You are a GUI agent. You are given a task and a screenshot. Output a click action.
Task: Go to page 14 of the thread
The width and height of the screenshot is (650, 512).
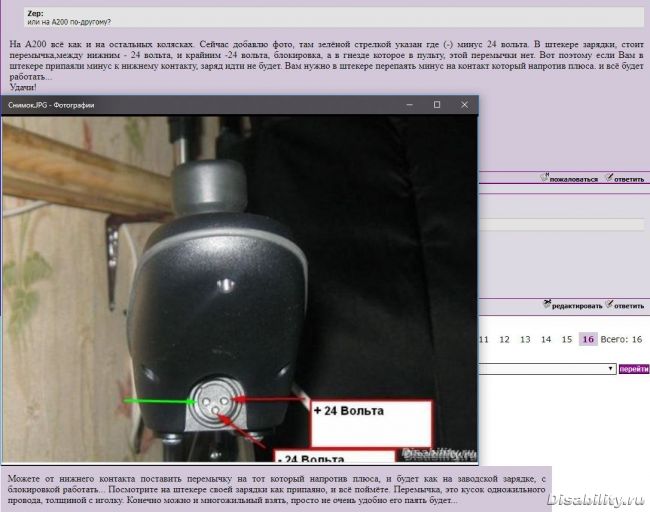click(x=546, y=340)
